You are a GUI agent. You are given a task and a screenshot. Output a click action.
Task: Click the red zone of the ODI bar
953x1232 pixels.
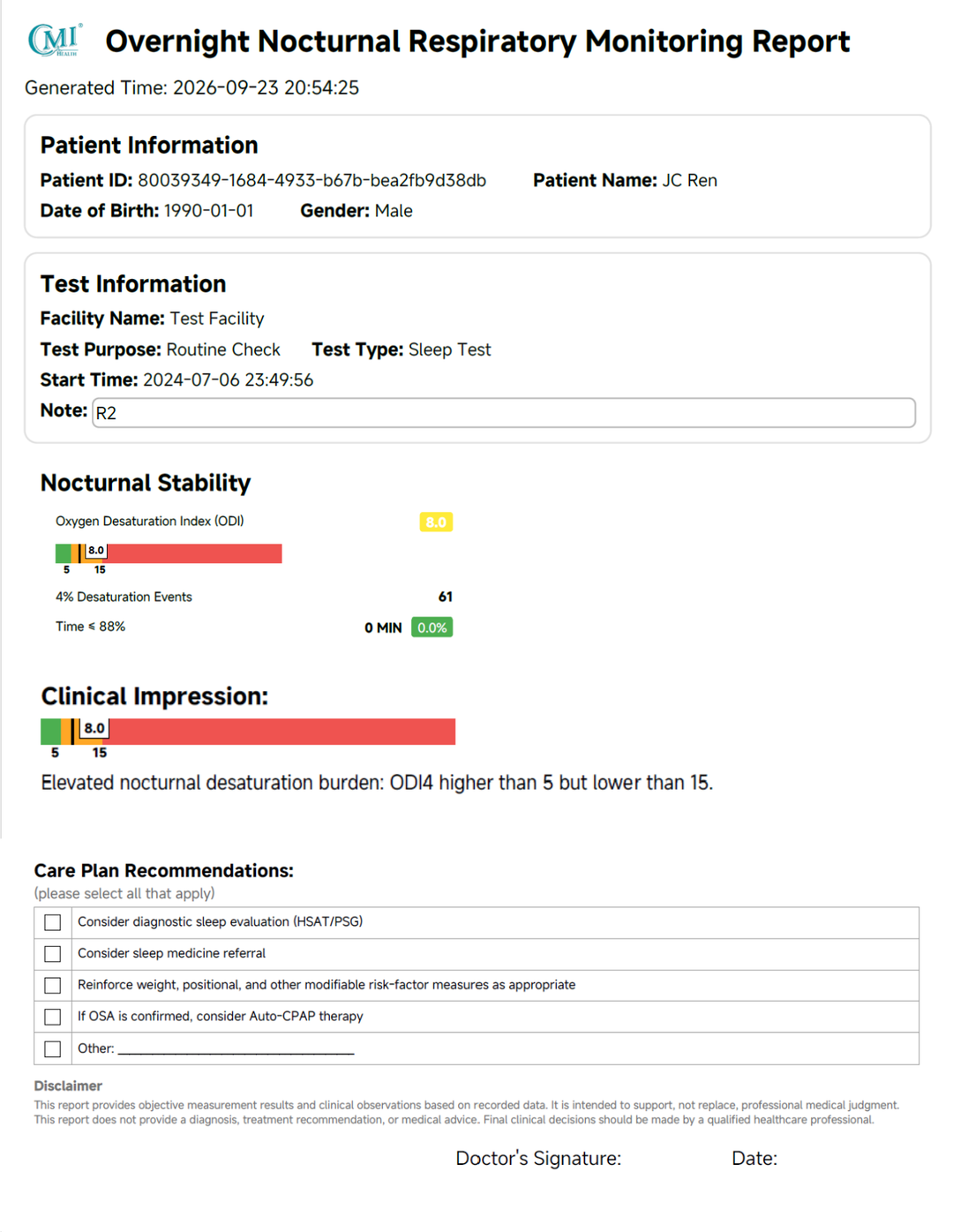194,553
